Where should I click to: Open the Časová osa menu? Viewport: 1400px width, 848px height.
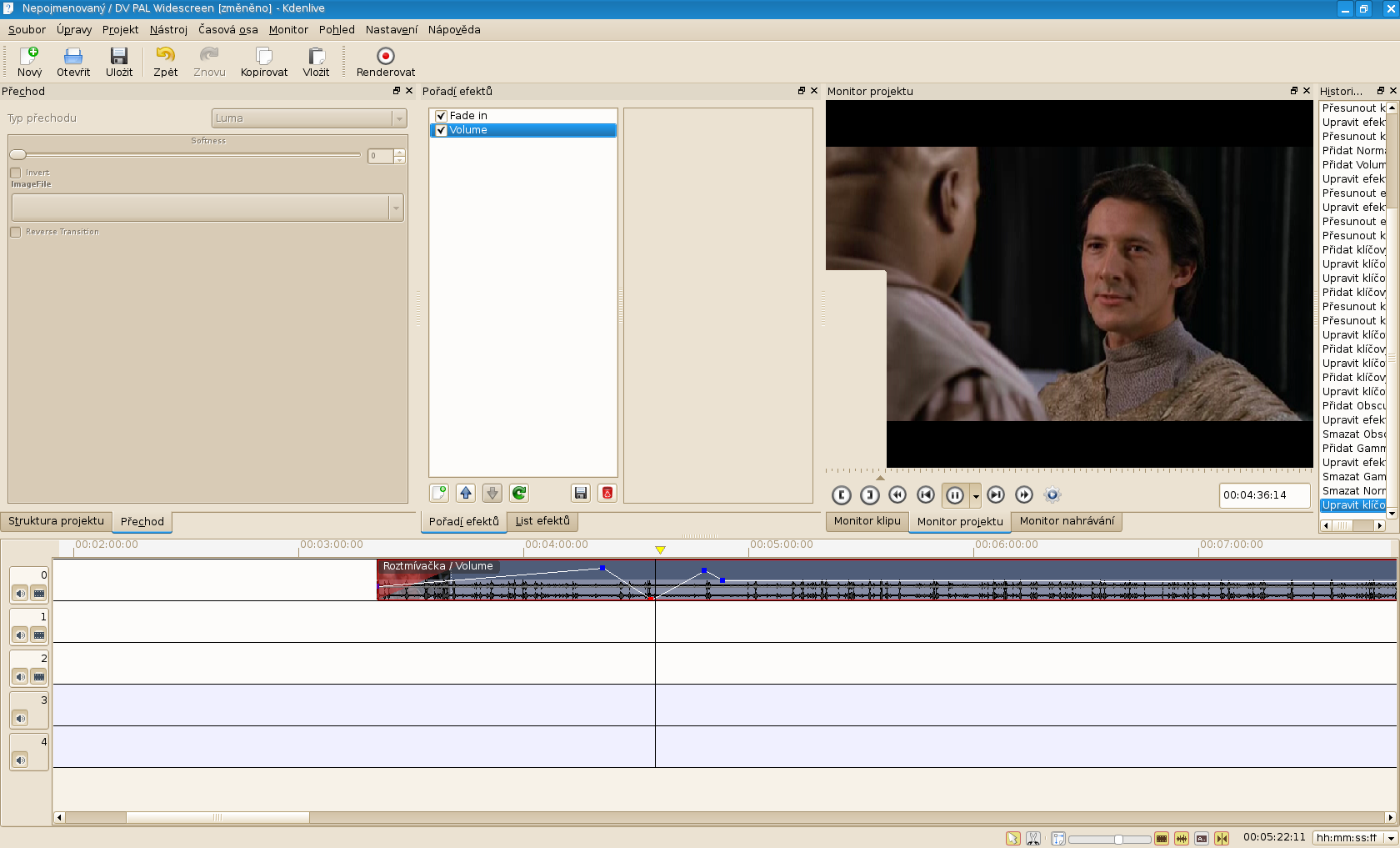pyautogui.click(x=227, y=29)
